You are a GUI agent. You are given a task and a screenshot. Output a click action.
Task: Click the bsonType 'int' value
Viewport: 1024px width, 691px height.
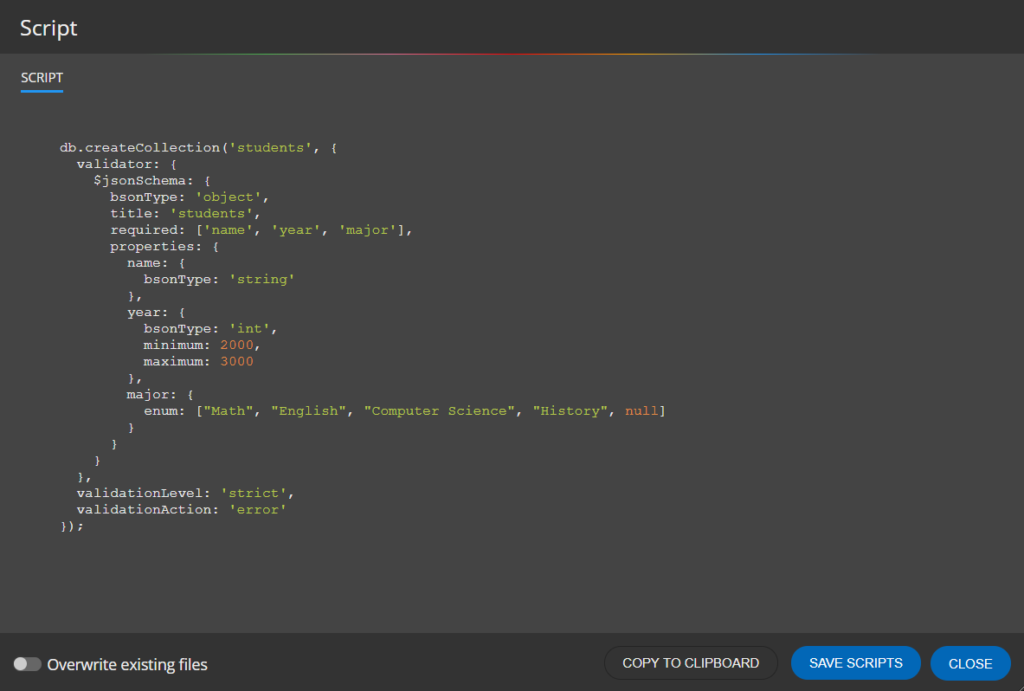coord(249,329)
